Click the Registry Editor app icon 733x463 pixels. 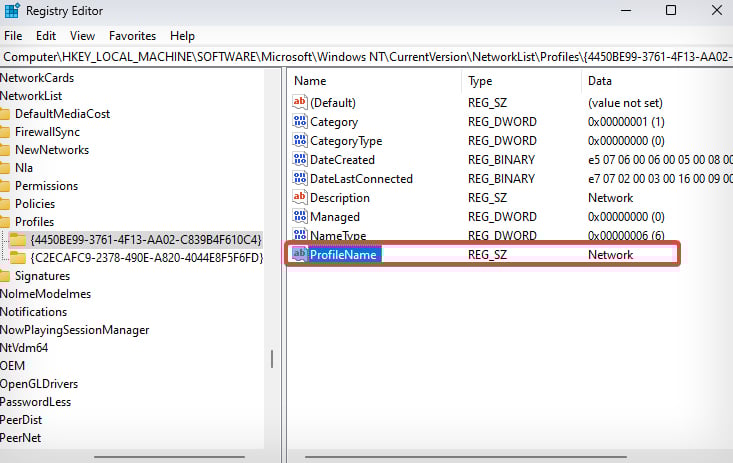point(12,10)
